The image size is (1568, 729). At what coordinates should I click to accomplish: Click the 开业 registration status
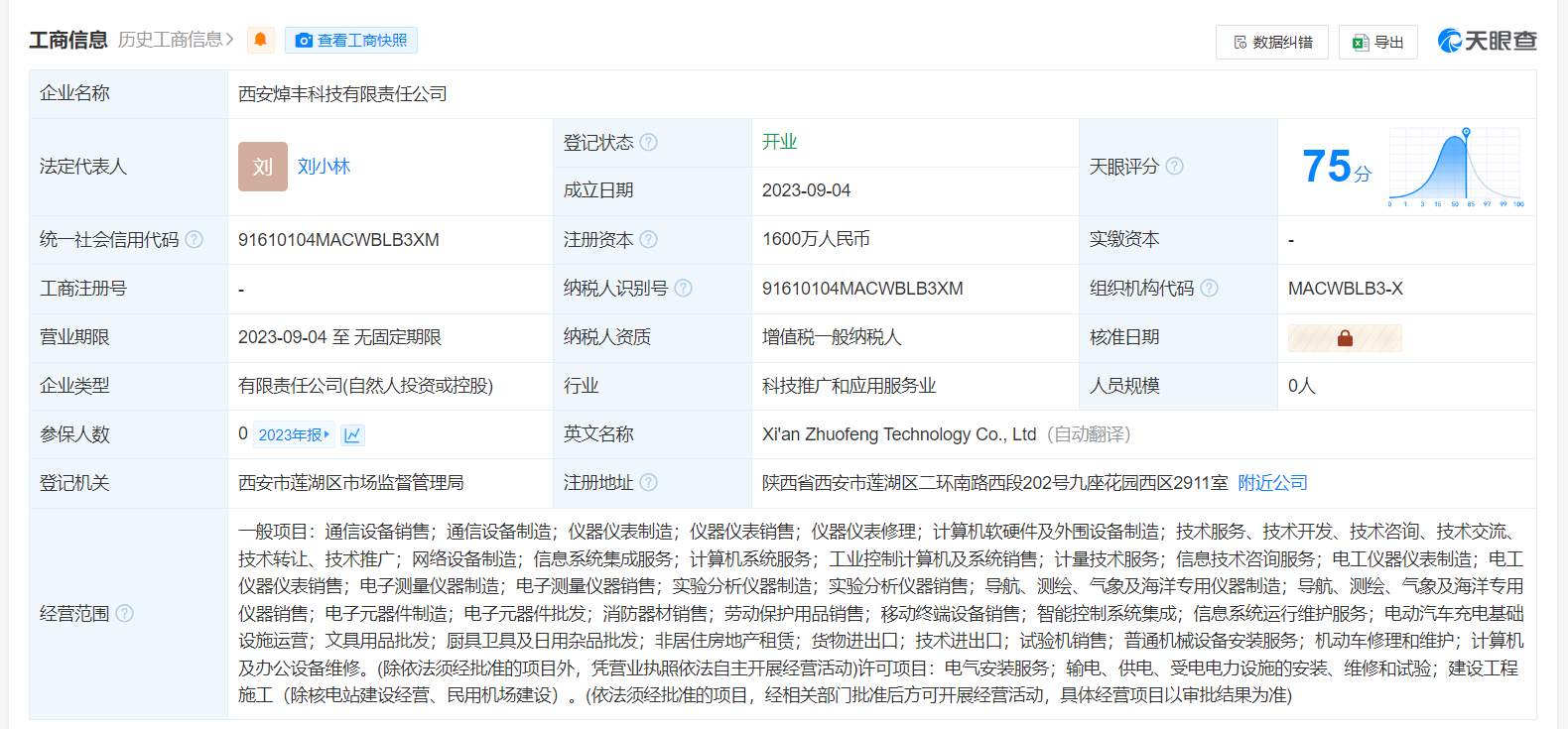(x=780, y=142)
